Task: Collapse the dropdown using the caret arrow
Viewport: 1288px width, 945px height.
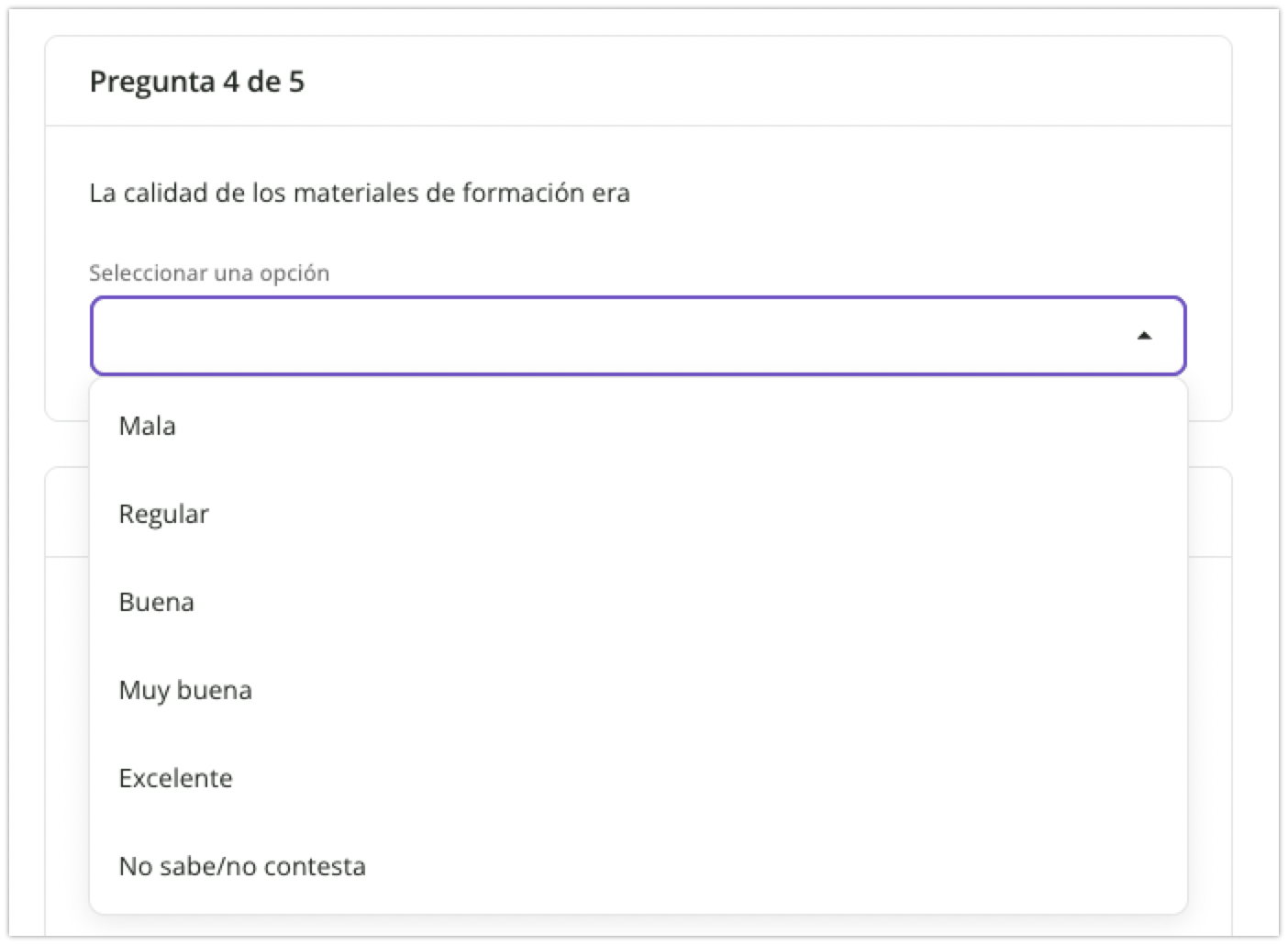Action: tap(1143, 336)
